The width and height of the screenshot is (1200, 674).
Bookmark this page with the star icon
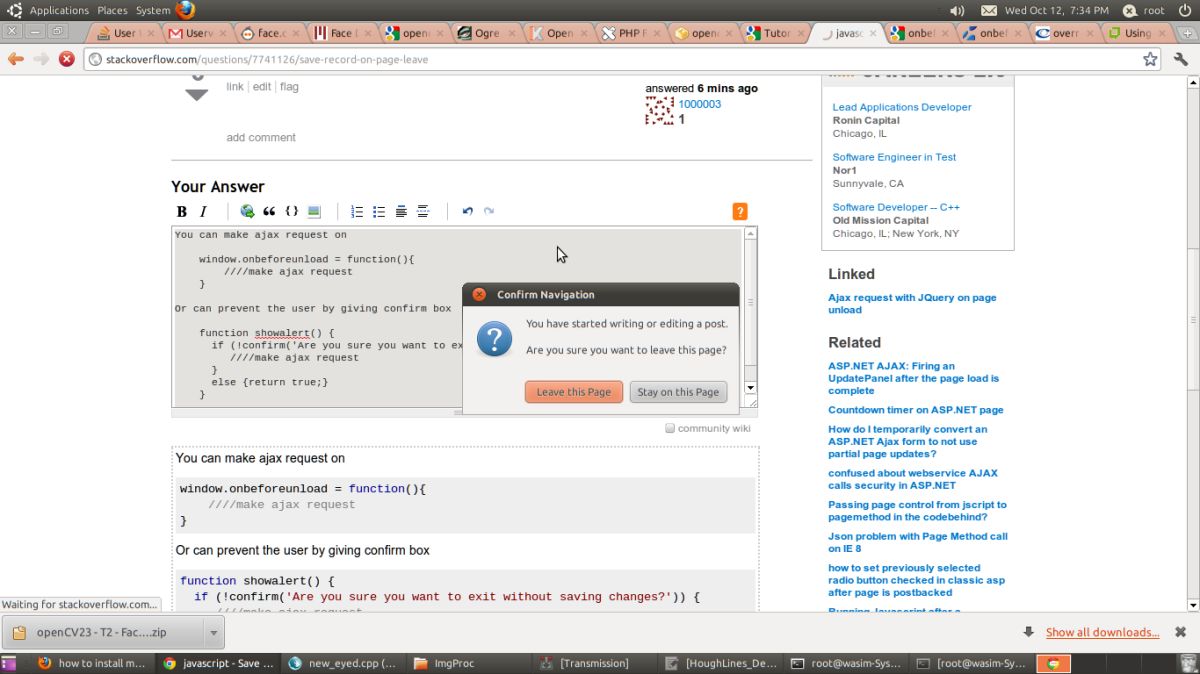pyautogui.click(x=1151, y=59)
